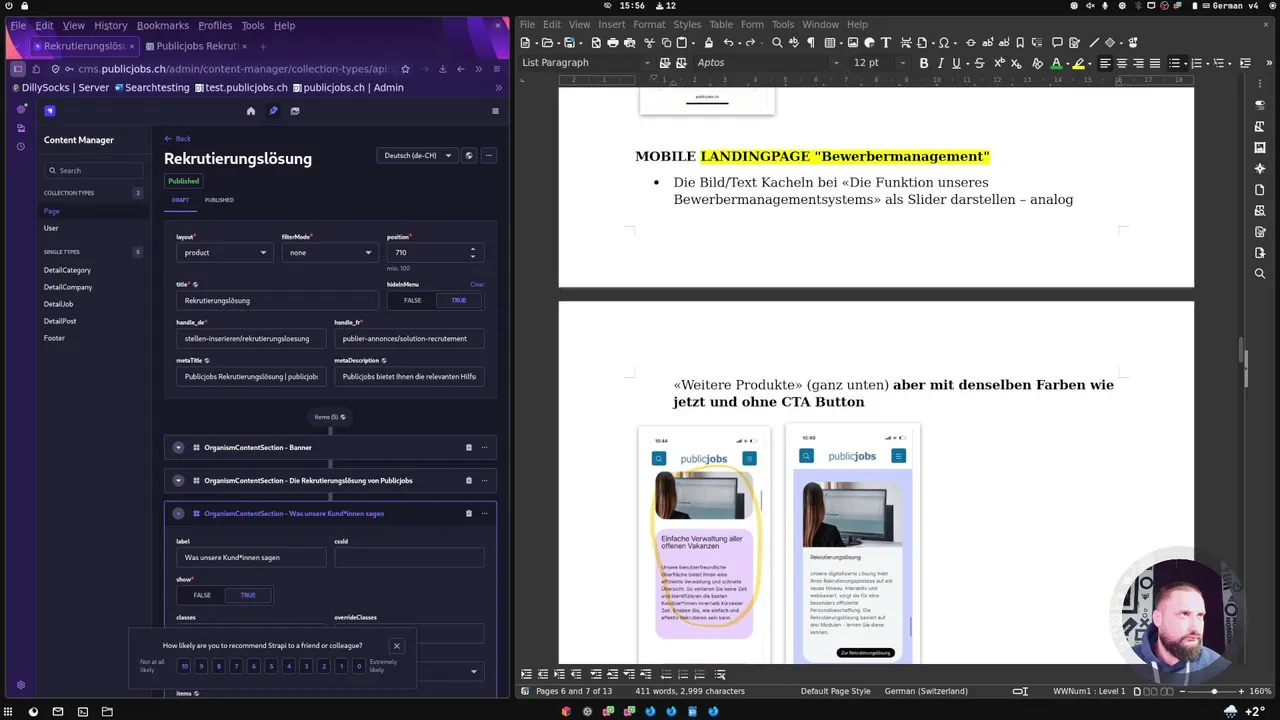Clone Writer formatting with paintbrush icon
Image resolution: width=1280 pixels, height=720 pixels.
coord(708,43)
